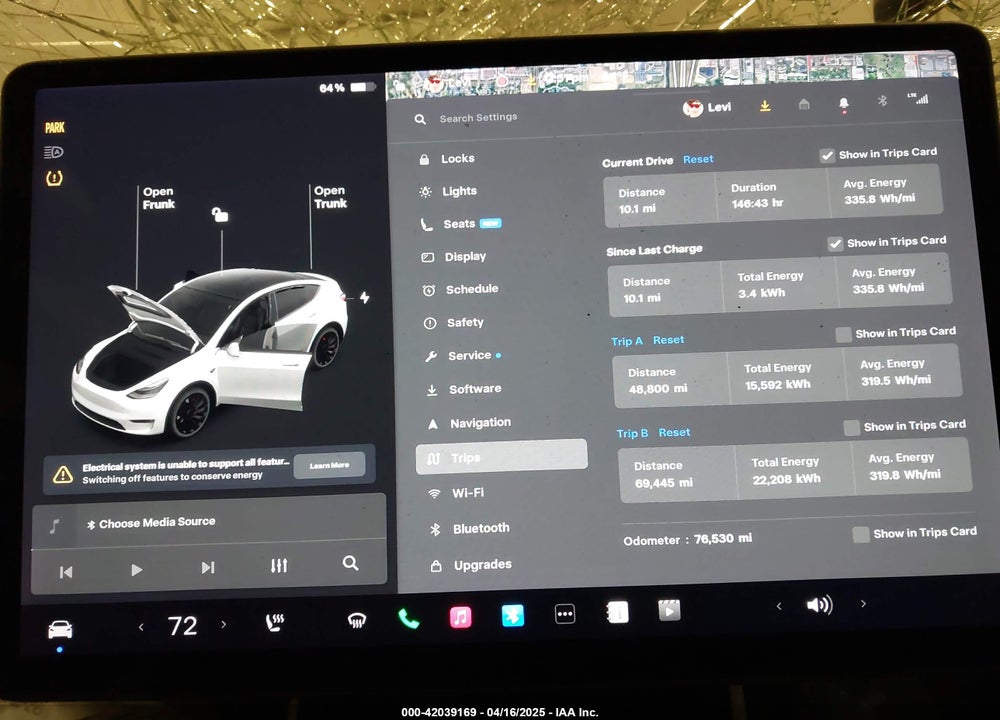The height and width of the screenshot is (720, 1000).
Task: Open the Seats settings
Action: pos(460,224)
